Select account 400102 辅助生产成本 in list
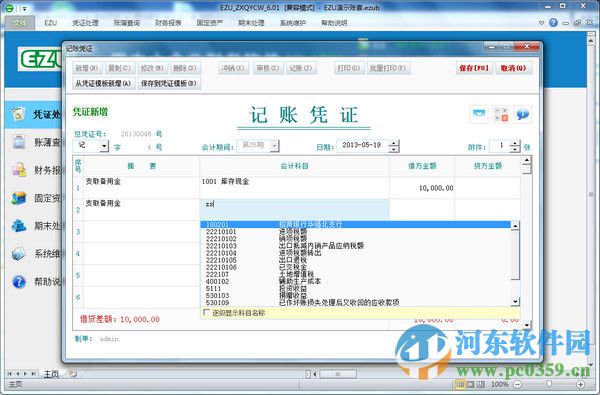 click(x=355, y=281)
